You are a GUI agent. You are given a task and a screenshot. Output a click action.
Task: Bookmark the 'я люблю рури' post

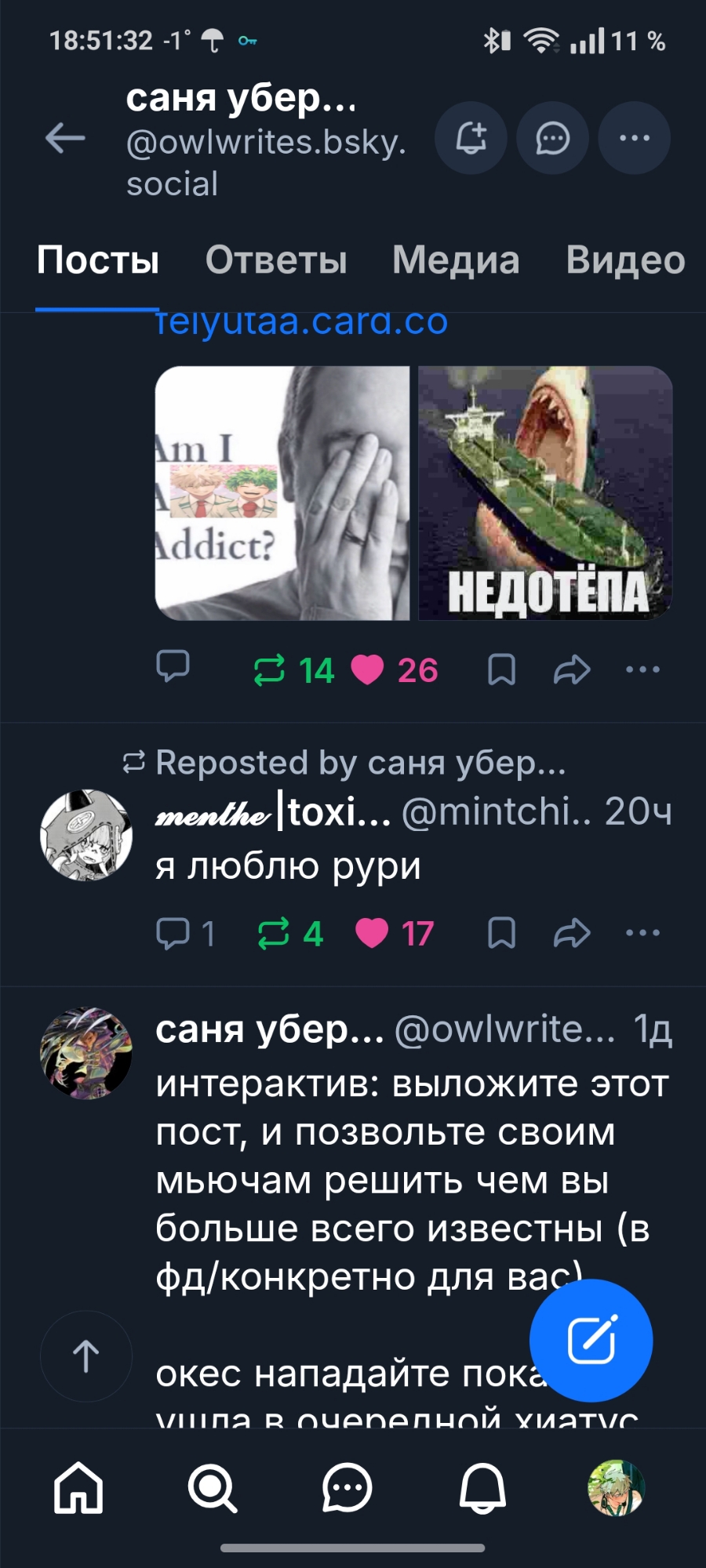501,933
